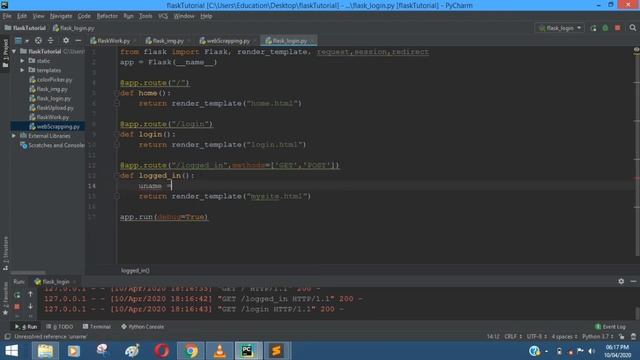Toggle the Favorites side tool window button
Image resolution: width=640 pixels, height=360 pixels.
point(5,298)
